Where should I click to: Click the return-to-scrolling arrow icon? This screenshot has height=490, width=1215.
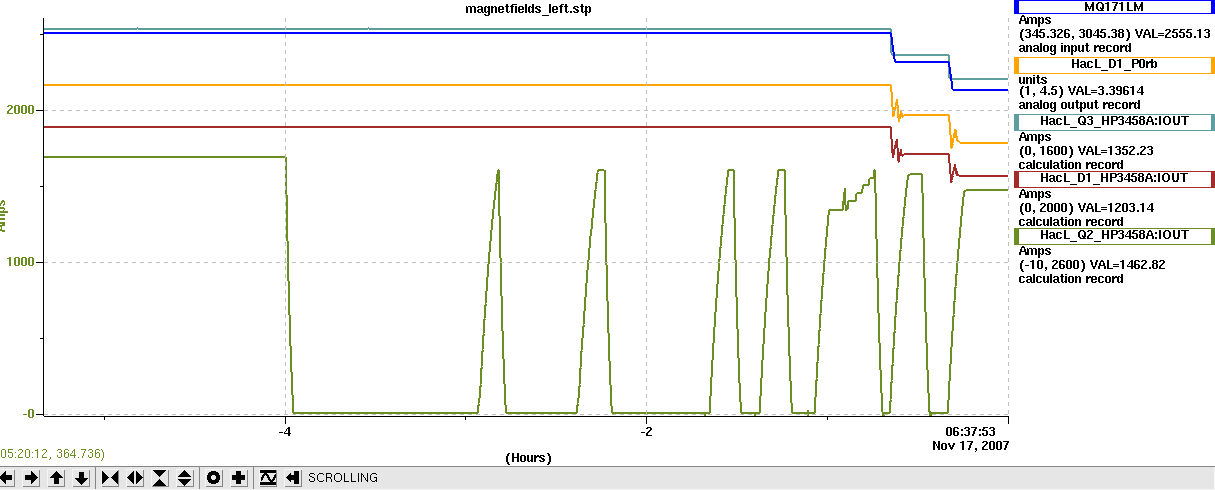click(292, 478)
